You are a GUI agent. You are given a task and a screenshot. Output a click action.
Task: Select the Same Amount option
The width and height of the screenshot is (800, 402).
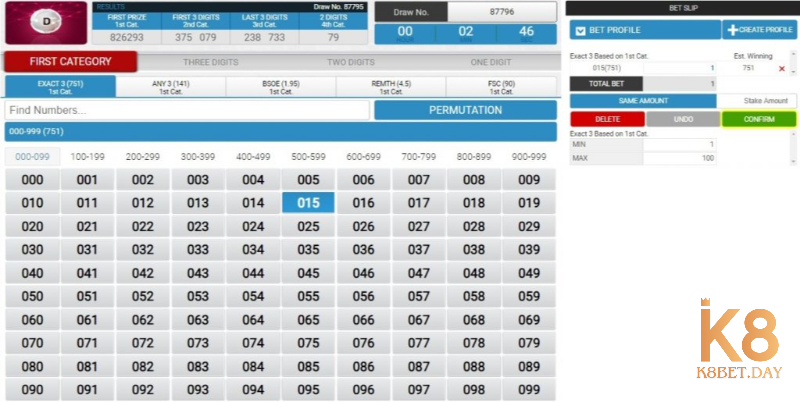[643, 101]
